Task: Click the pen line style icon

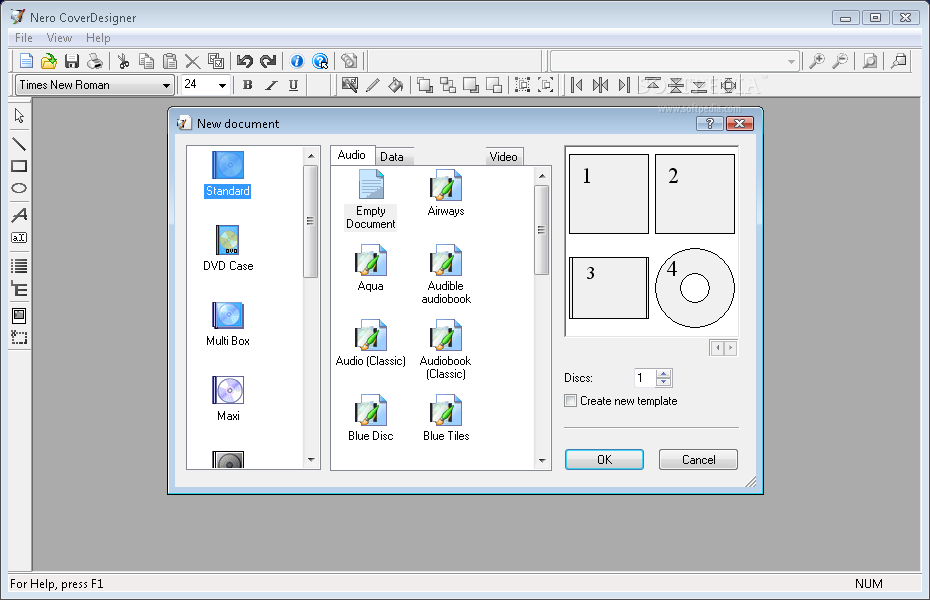Action: click(x=372, y=85)
